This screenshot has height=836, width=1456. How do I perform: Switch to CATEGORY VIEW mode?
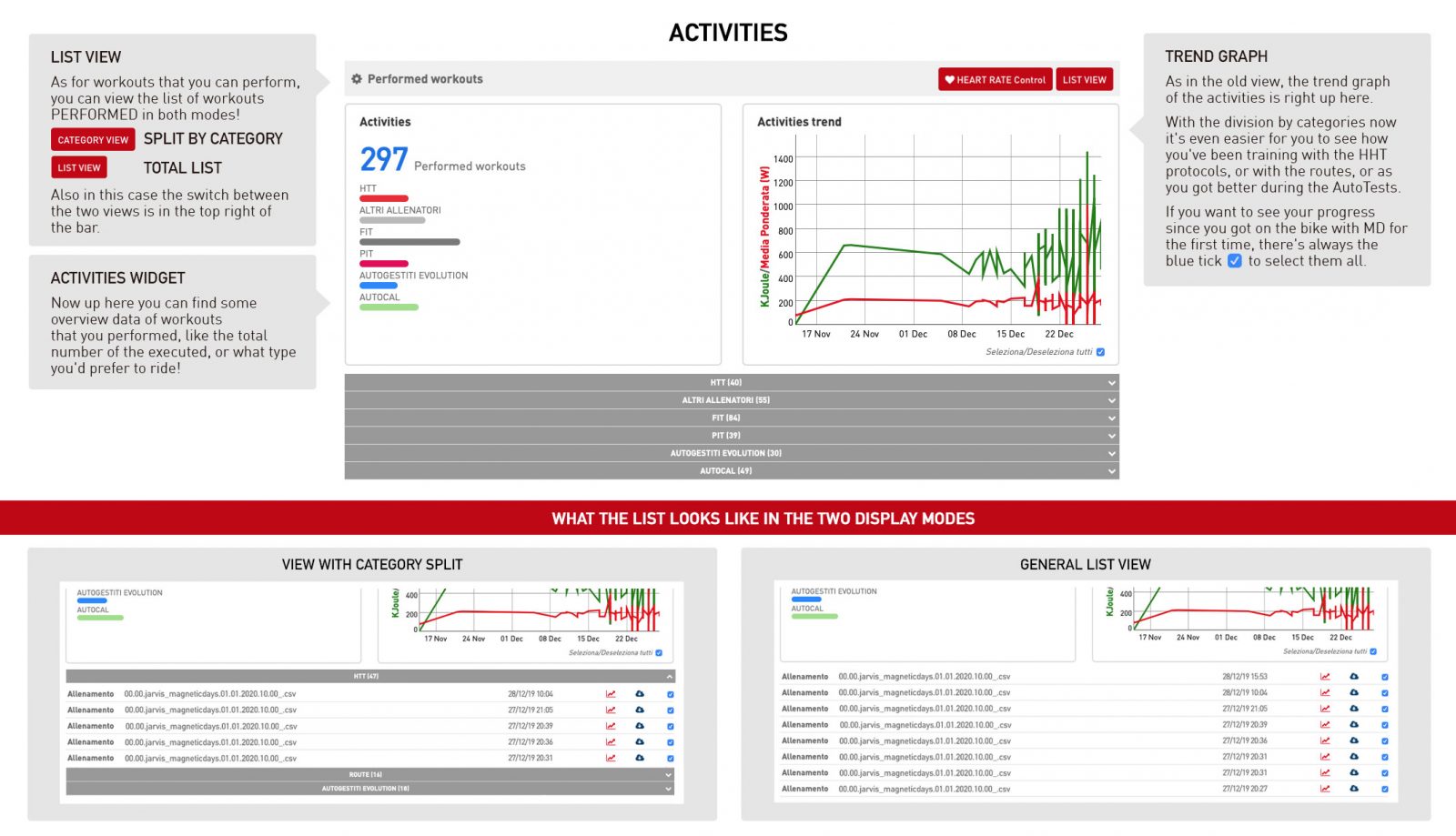click(92, 139)
